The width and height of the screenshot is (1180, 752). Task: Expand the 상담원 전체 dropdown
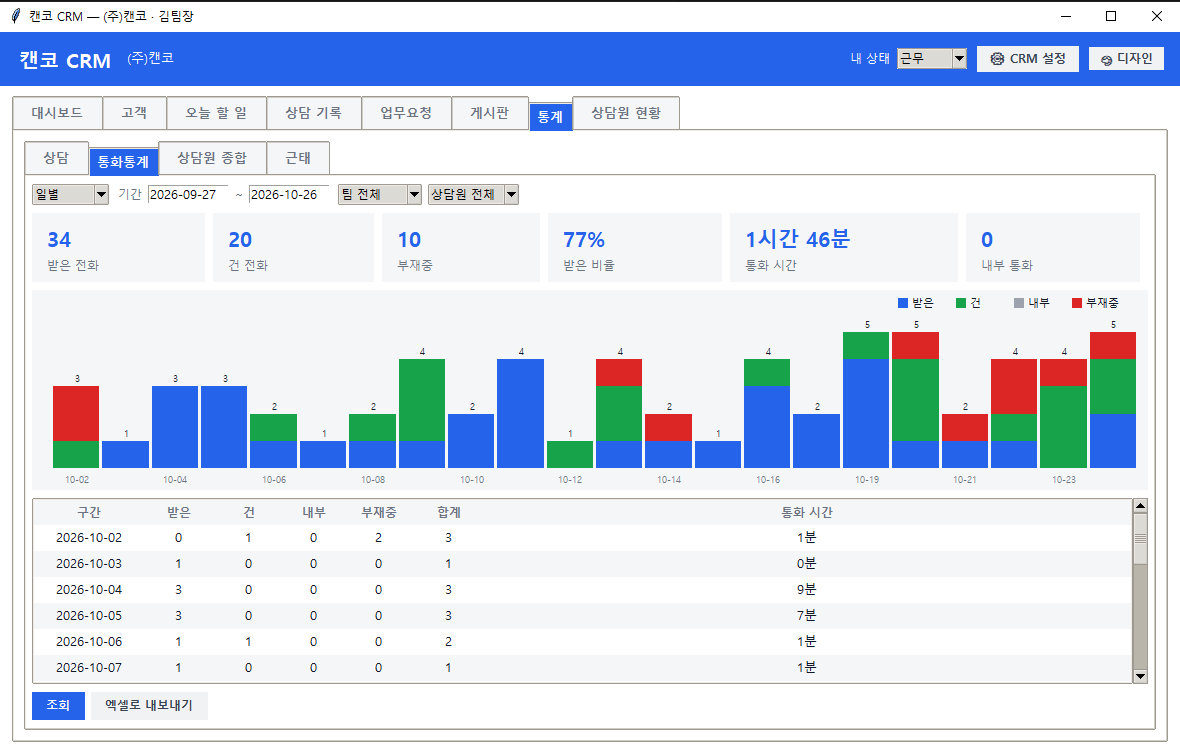tap(473, 194)
